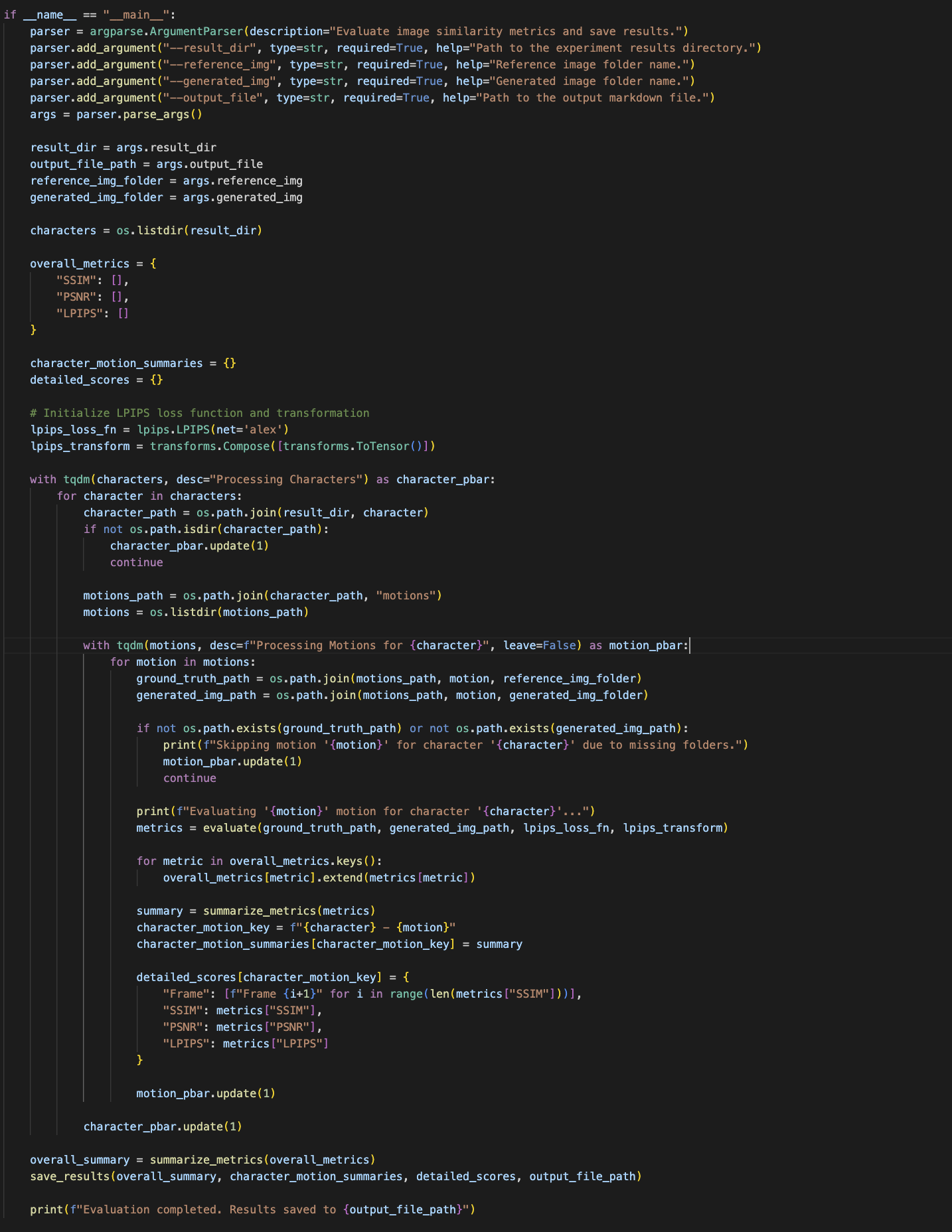The image size is (952, 1232).
Task: Click the `reference_img_folder = args.reference_img` line
Action: pos(166,181)
